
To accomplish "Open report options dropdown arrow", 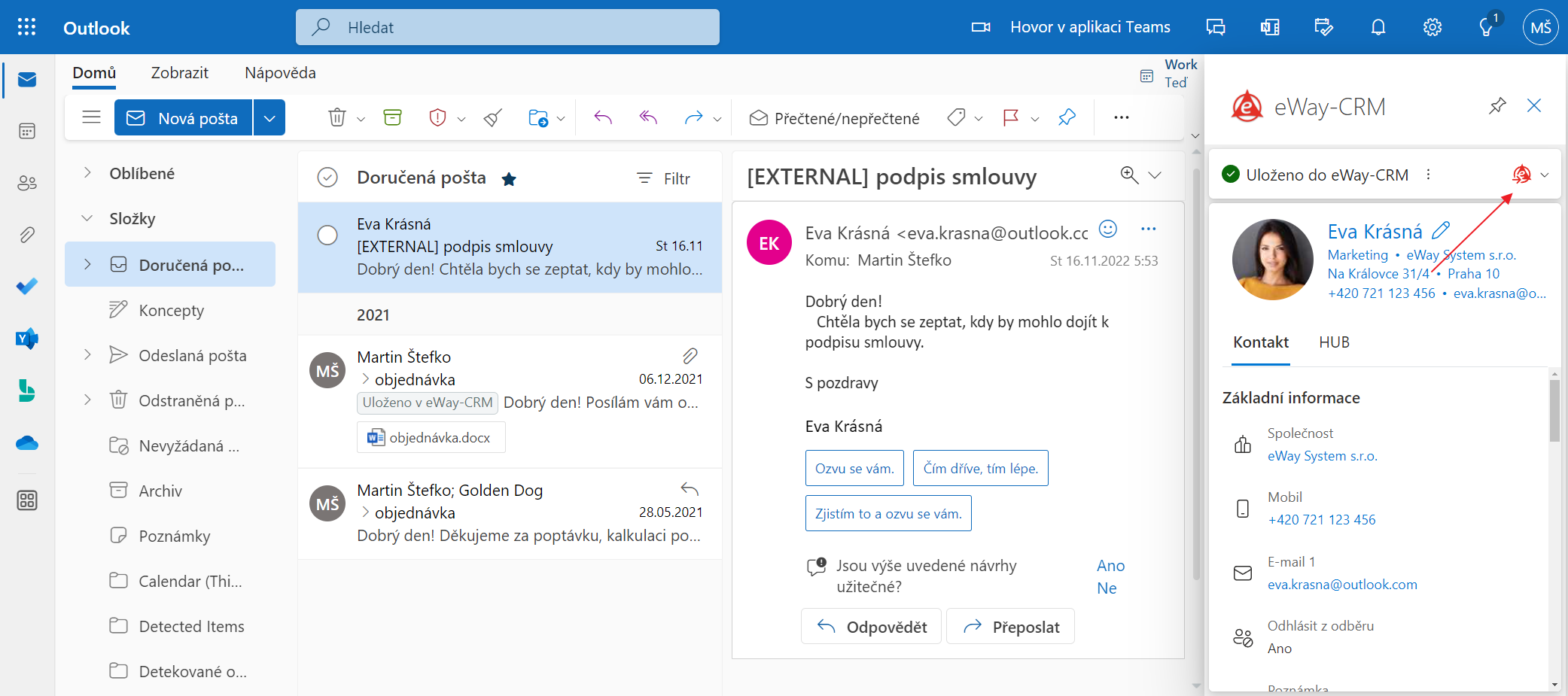I will [x=461, y=119].
